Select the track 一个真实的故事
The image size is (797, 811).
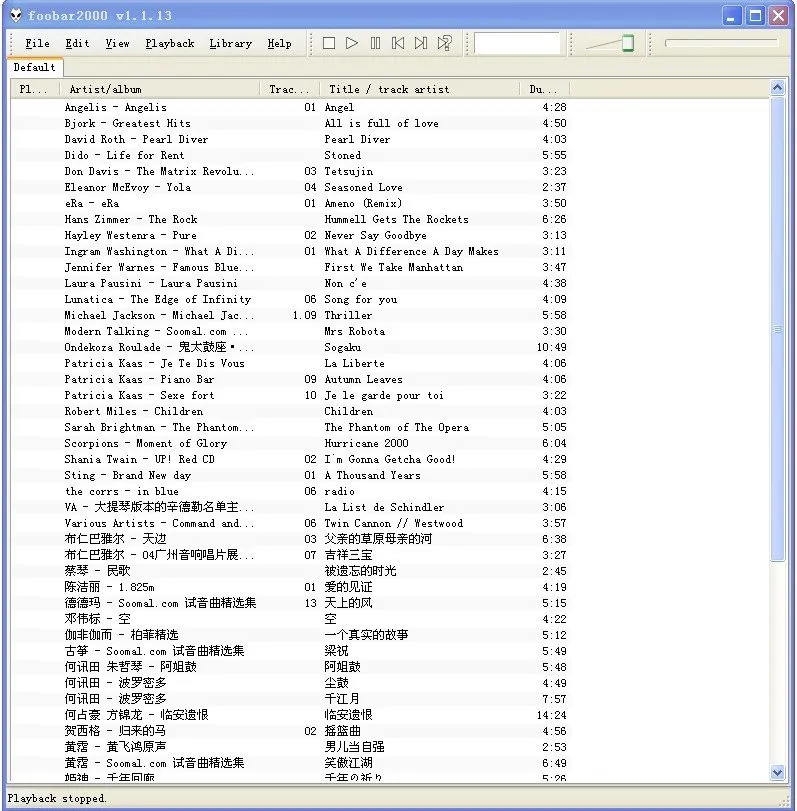tap(366, 635)
